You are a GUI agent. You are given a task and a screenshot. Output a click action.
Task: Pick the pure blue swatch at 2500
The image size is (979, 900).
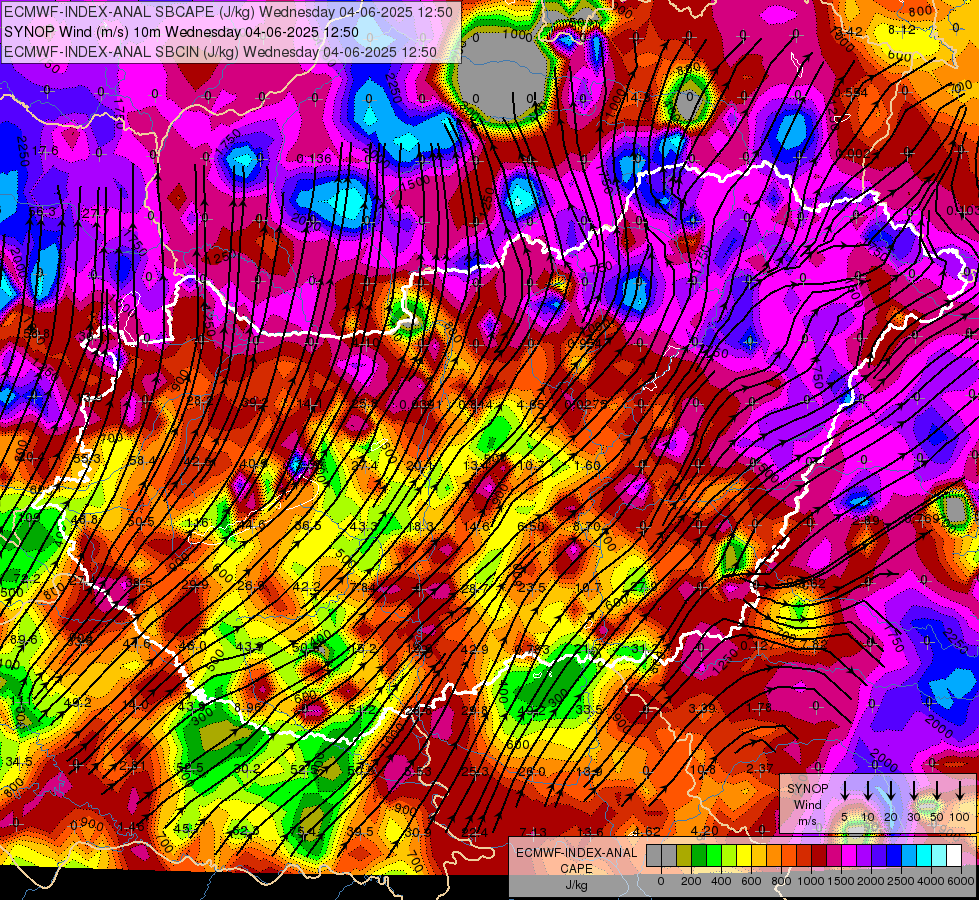point(894,856)
